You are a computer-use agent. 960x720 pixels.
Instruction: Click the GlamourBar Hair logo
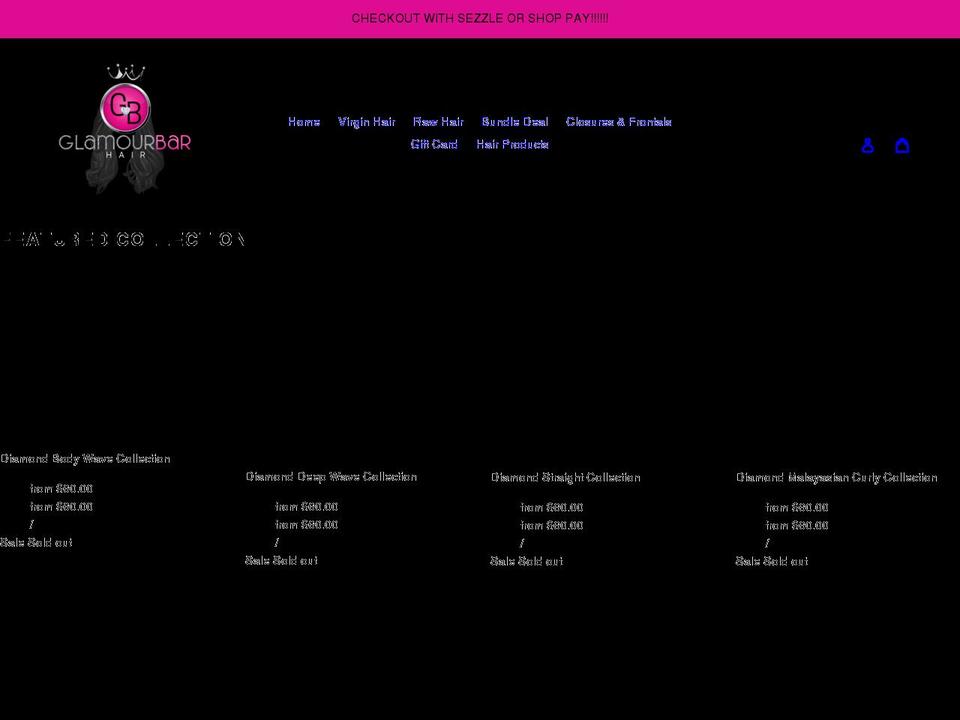pos(125,129)
